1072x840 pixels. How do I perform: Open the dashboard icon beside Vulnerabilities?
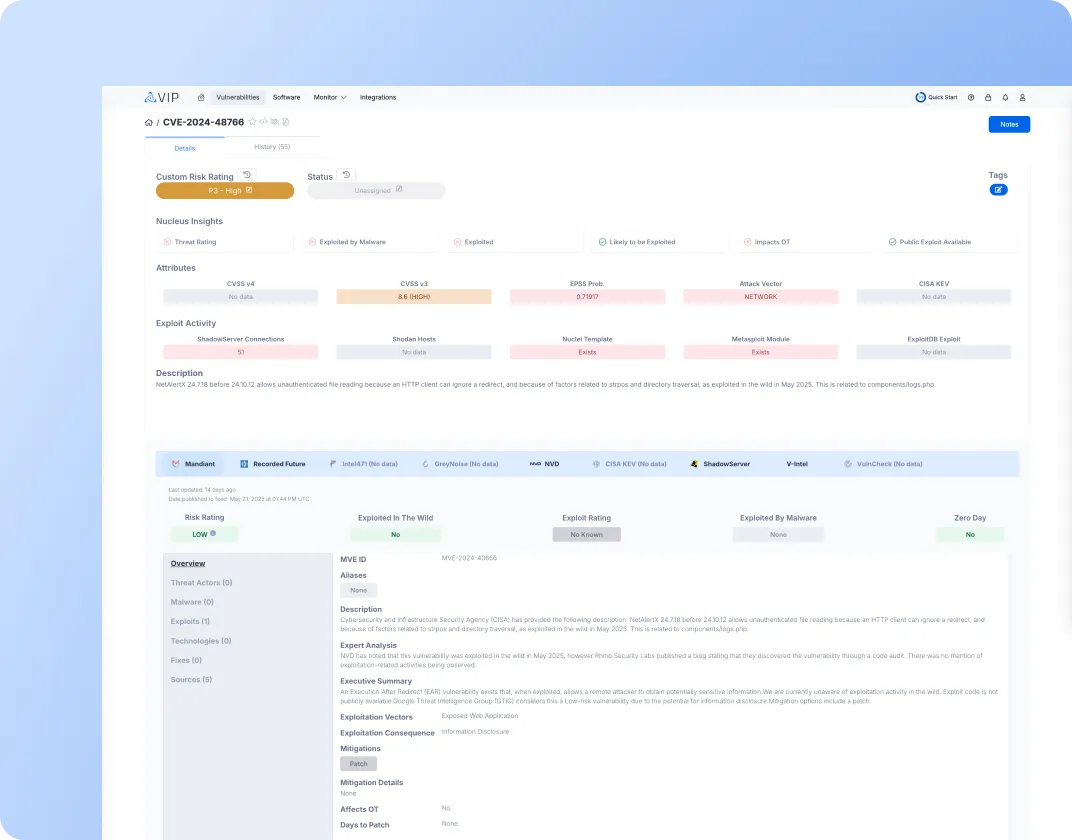[201, 97]
